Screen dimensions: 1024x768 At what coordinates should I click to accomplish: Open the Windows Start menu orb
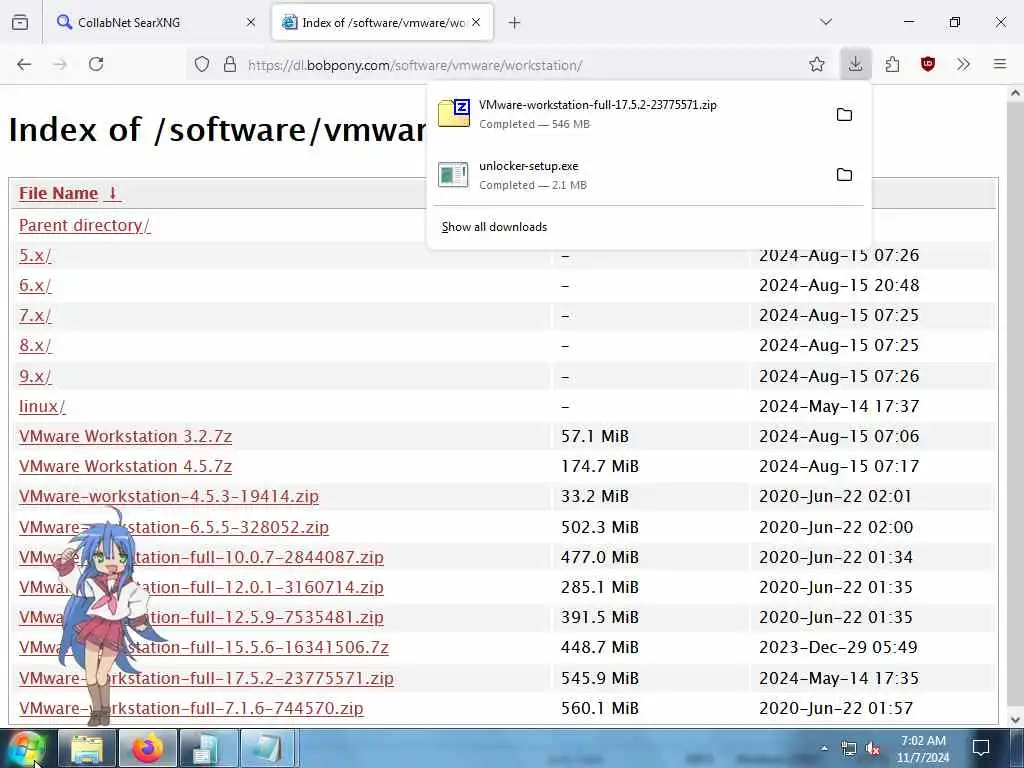click(x=26, y=748)
